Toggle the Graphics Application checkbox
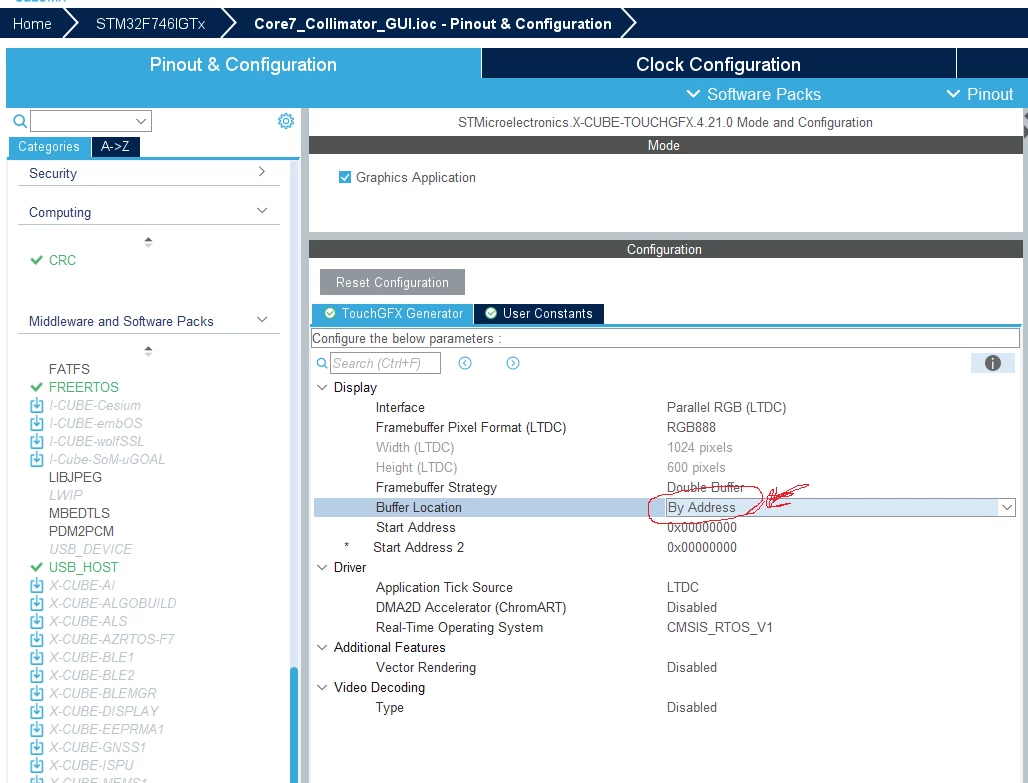The image size is (1028, 783). click(x=345, y=177)
